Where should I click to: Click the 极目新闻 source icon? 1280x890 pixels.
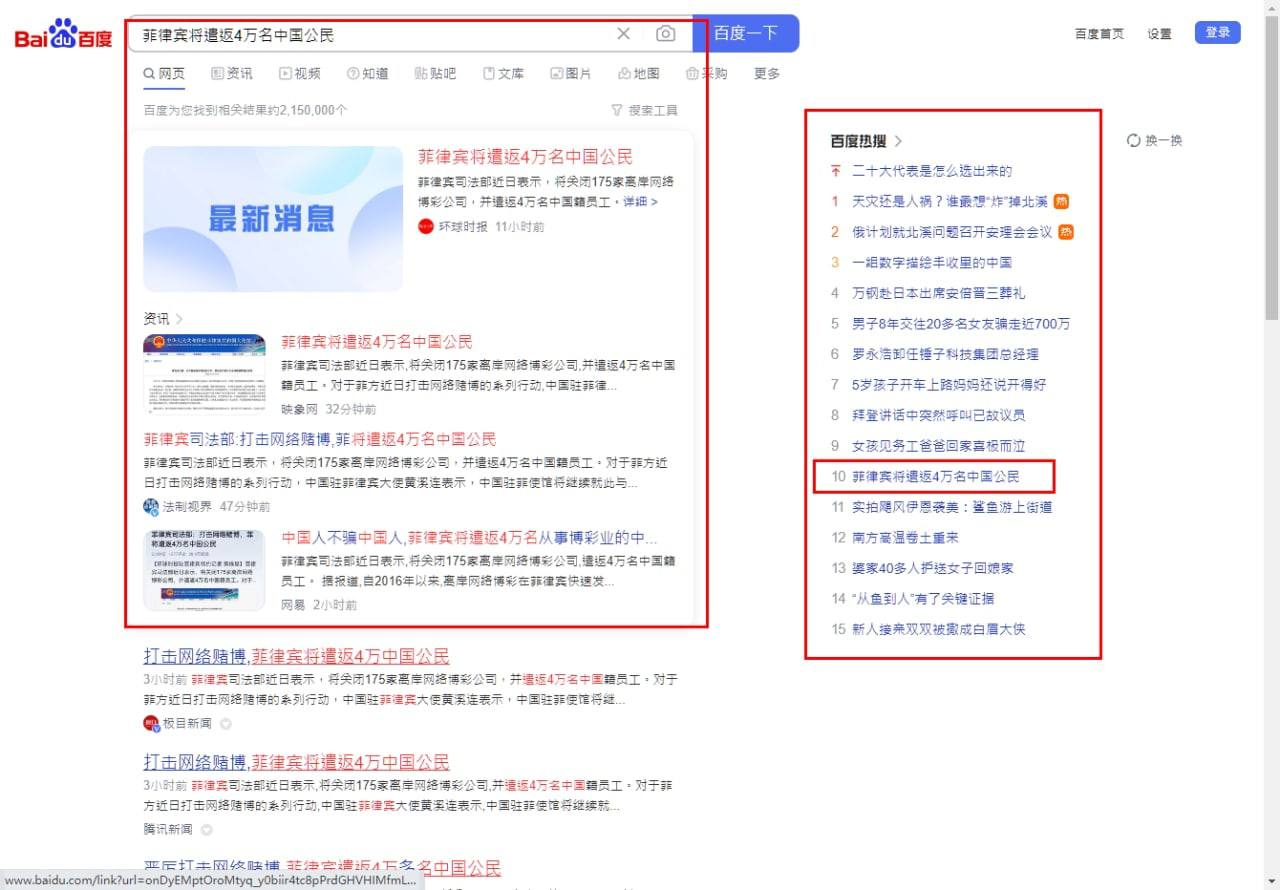pyautogui.click(x=151, y=723)
